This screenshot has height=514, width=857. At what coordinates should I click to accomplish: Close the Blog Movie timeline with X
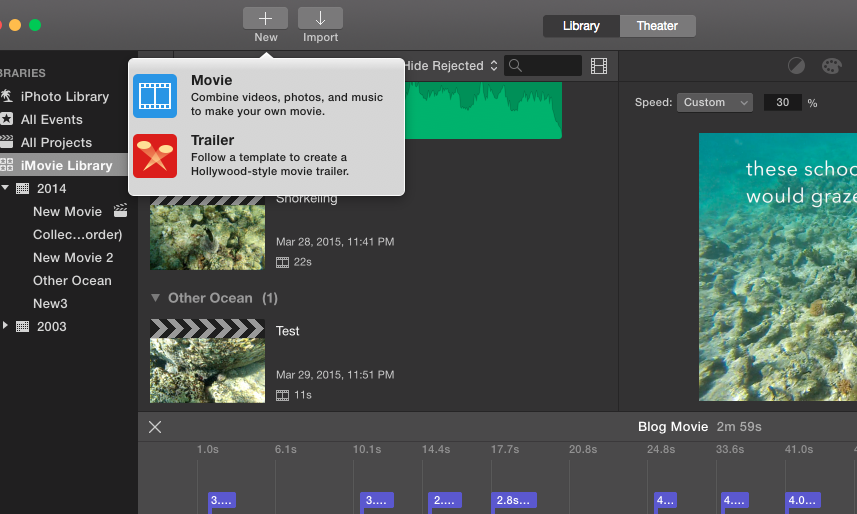[x=155, y=427]
